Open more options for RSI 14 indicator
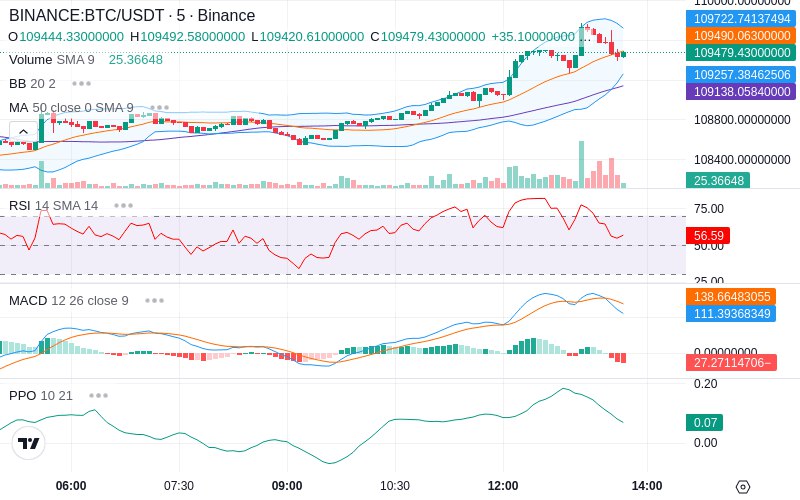 pyautogui.click(x=123, y=206)
